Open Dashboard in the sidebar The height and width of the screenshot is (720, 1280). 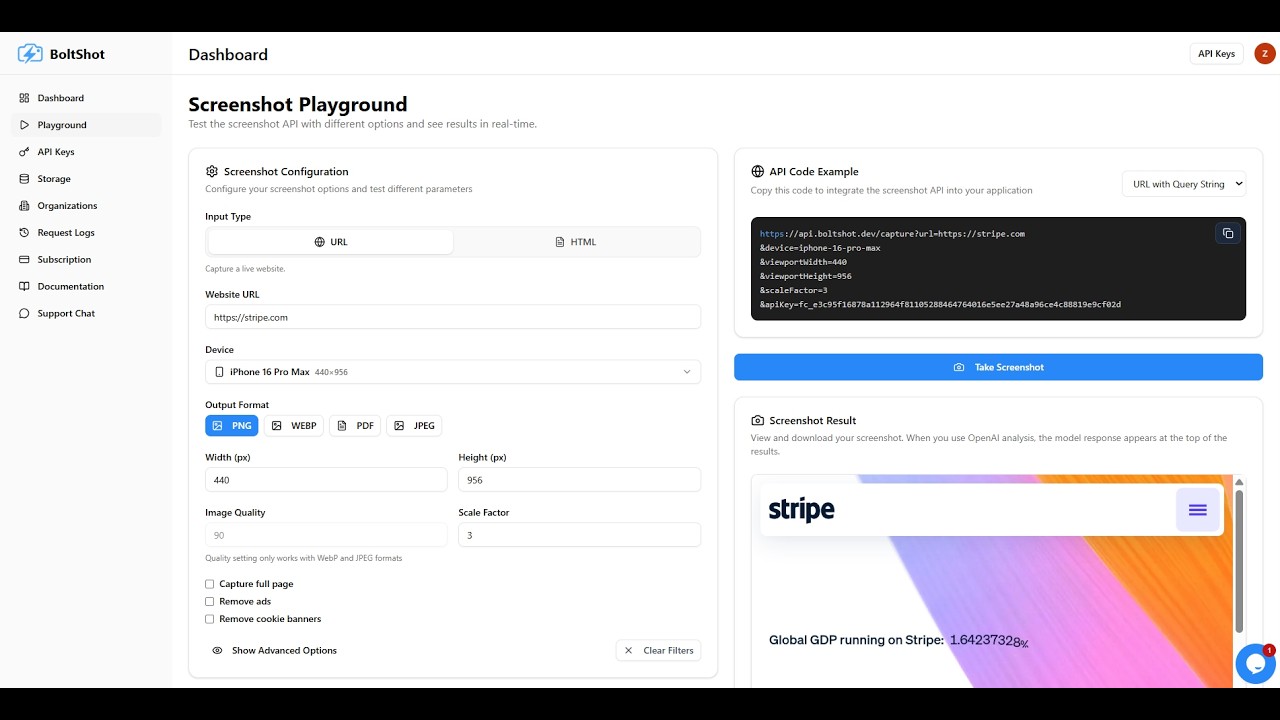point(86,98)
